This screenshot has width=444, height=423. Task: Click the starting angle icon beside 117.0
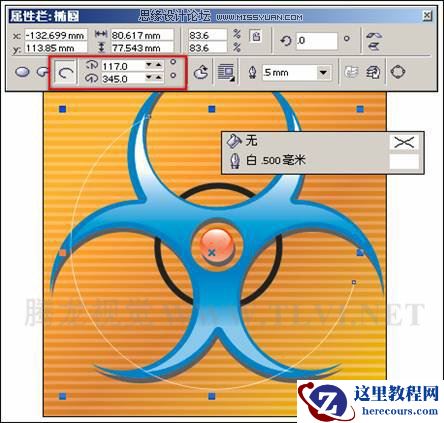[91, 65]
